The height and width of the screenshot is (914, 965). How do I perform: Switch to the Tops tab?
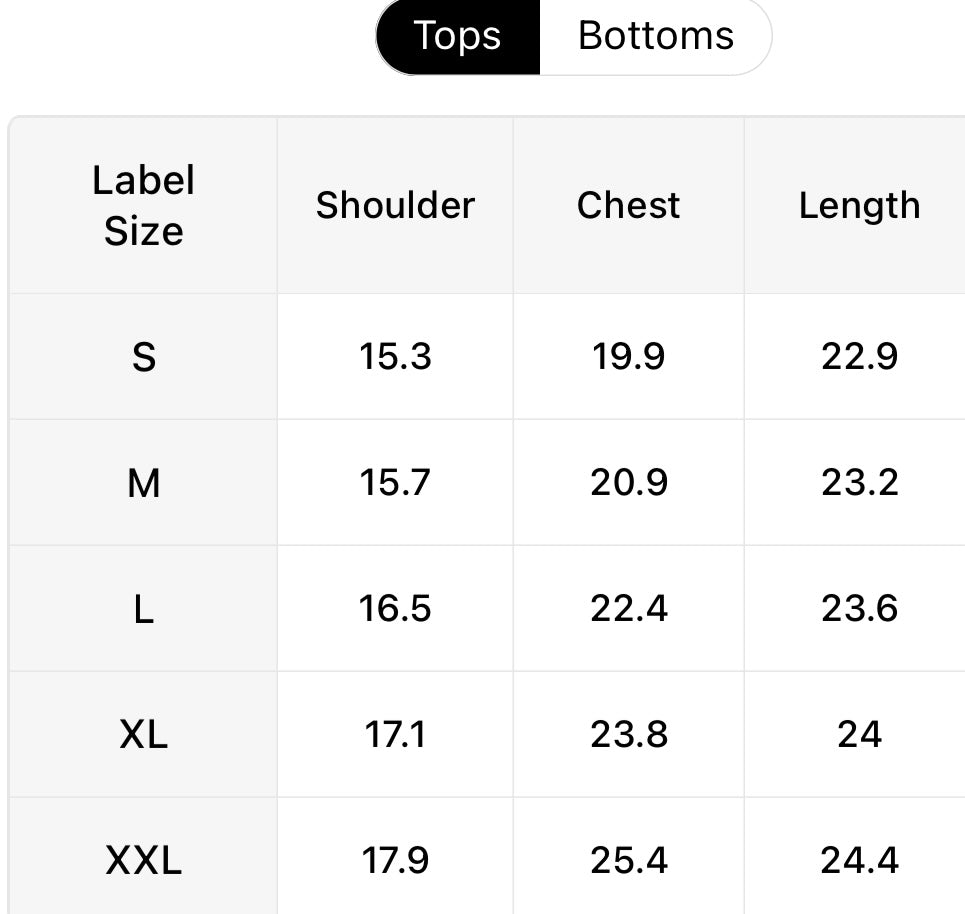click(458, 36)
